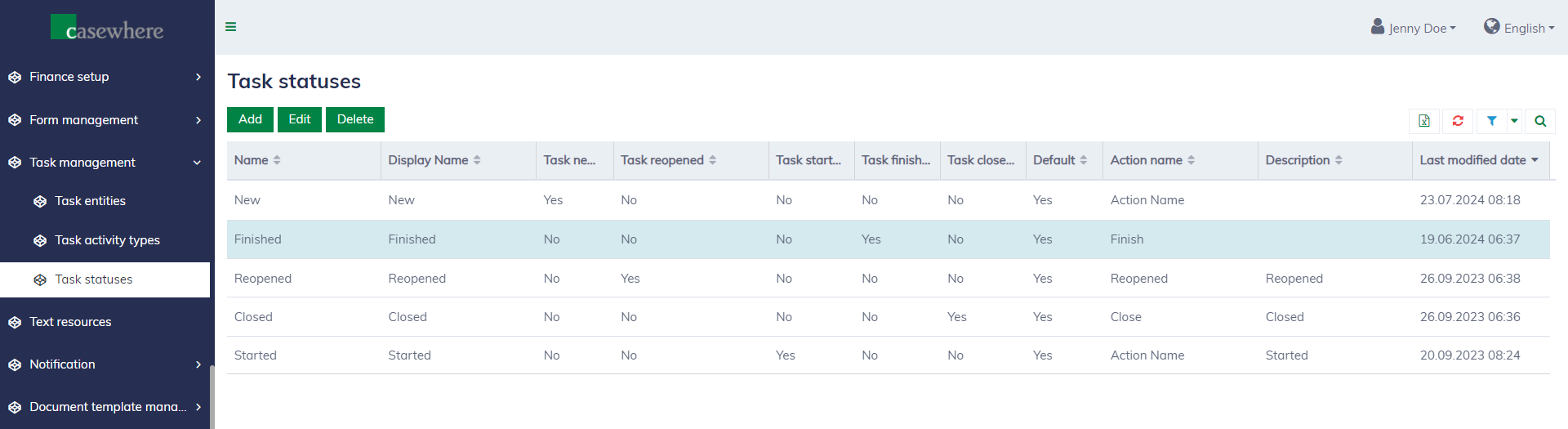Viewport: 1568px width, 429px height.
Task: Click the Delete button
Action: tap(355, 119)
